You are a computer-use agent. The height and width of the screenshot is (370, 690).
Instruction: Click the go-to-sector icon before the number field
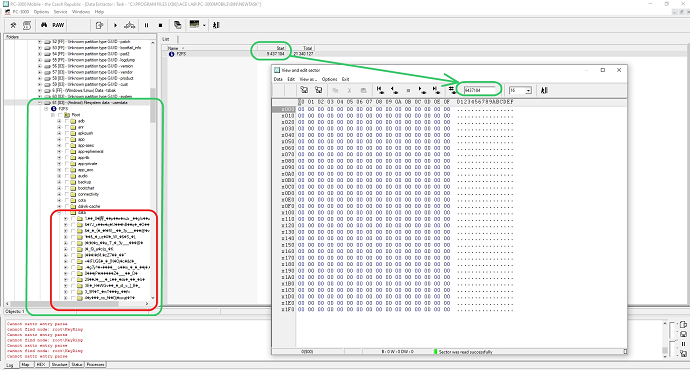point(452,90)
